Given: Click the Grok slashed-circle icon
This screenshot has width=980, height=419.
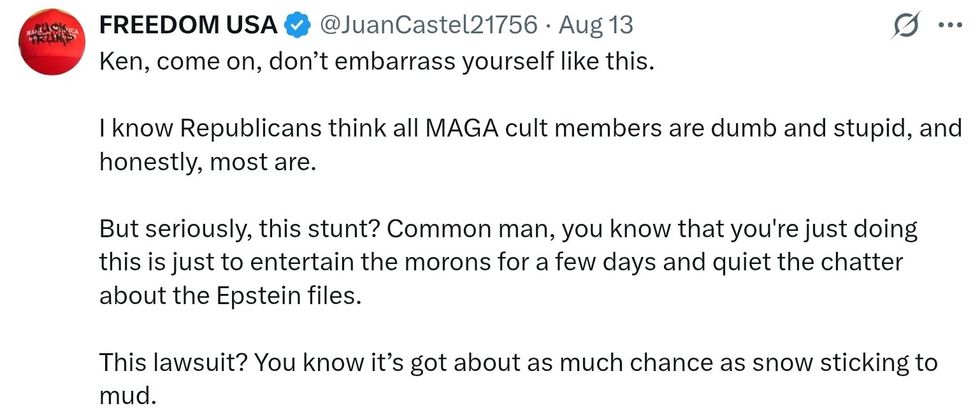Looking at the screenshot, I should pyautogui.click(x=906, y=26).
